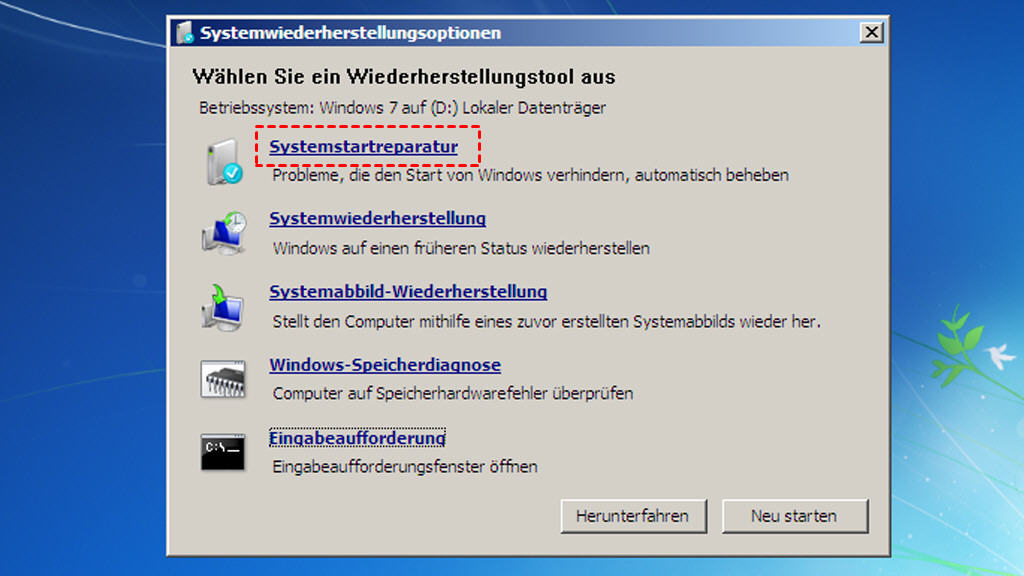
Task: Click the Herunterfahren button
Action: pos(633,516)
